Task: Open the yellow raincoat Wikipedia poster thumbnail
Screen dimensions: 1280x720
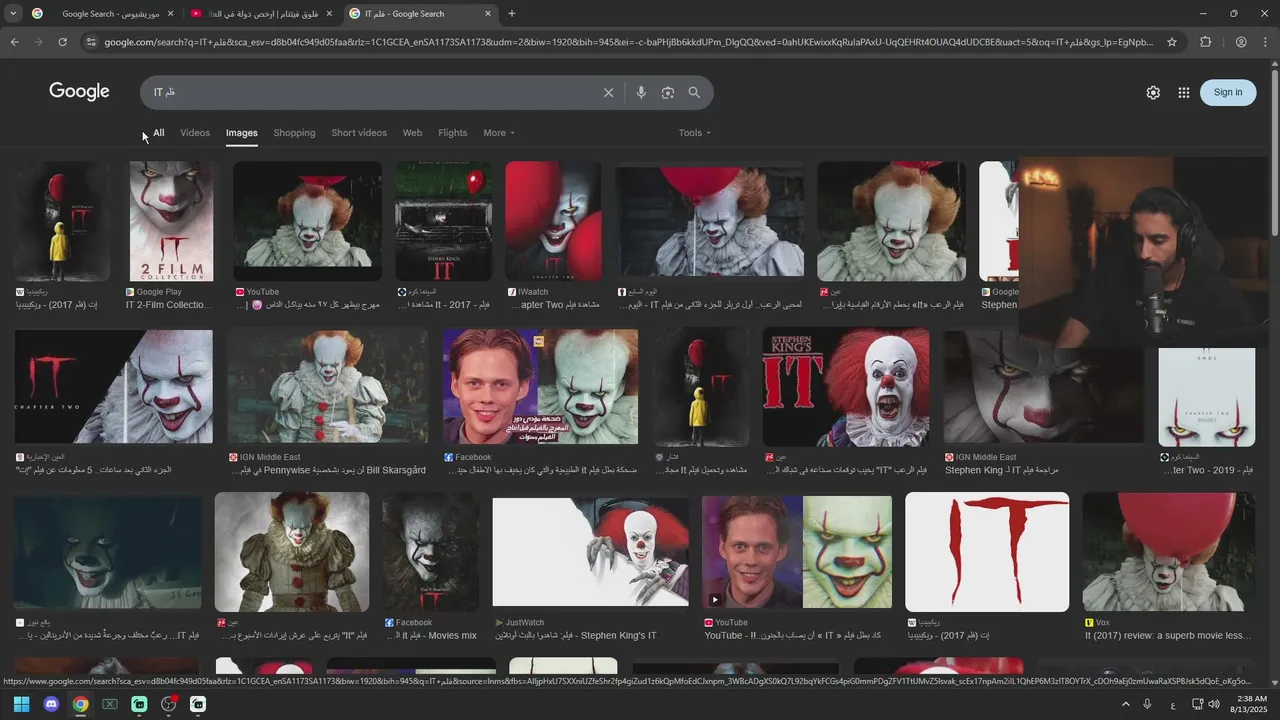Action: coord(62,221)
